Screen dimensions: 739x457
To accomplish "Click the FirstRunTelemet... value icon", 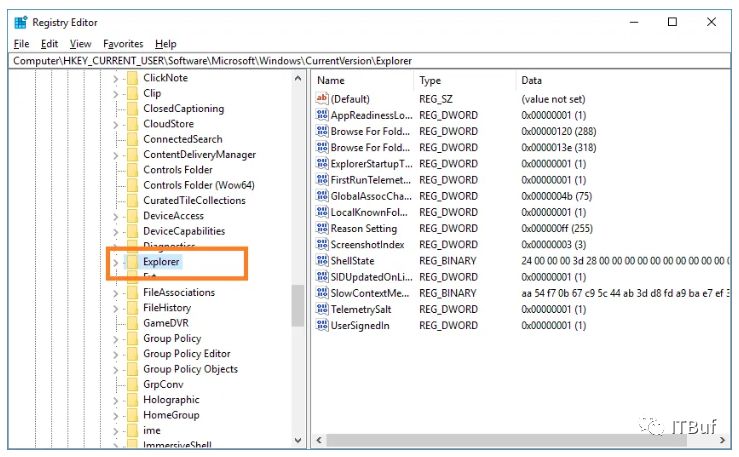I will [322, 180].
